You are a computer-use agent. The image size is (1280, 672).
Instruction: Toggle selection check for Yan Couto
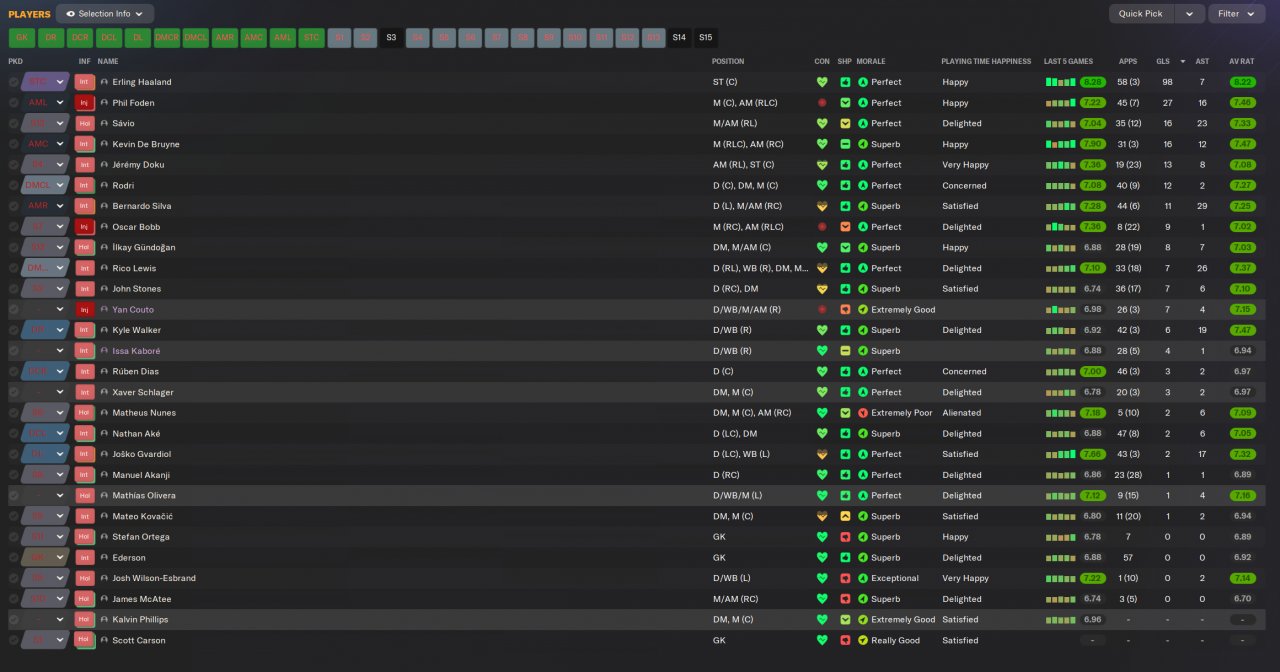pyautogui.click(x=14, y=309)
